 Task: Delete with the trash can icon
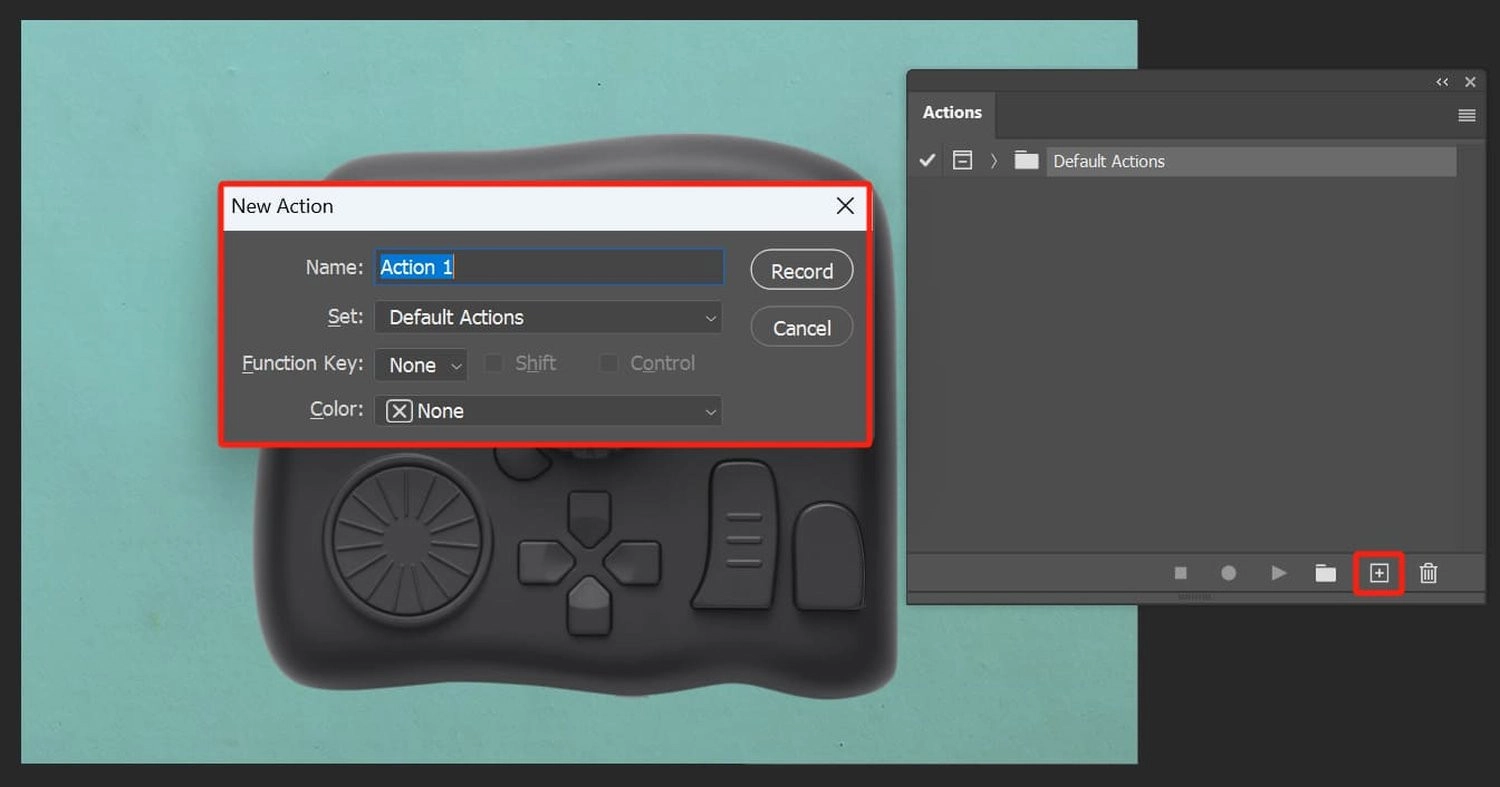tap(1429, 573)
